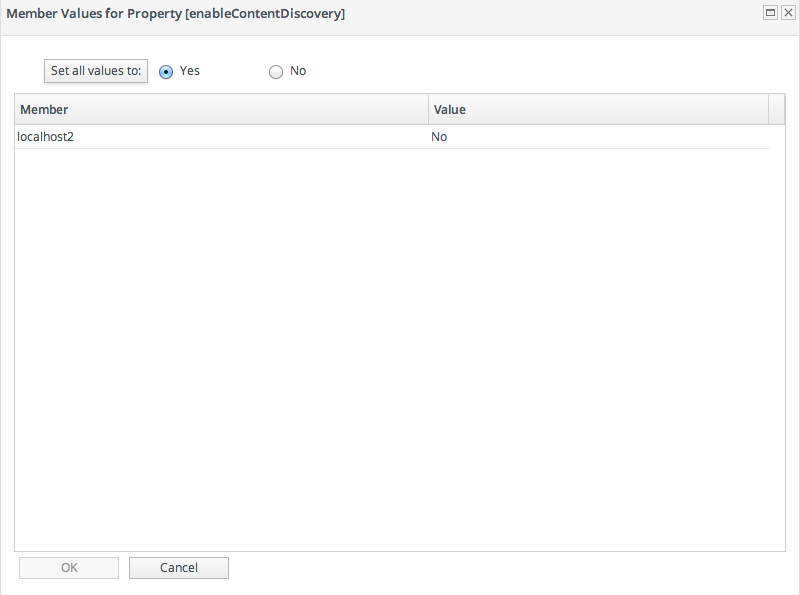Screen dimensions: 800x595
Task: Sort by the Member column header
Action: click(x=220, y=110)
